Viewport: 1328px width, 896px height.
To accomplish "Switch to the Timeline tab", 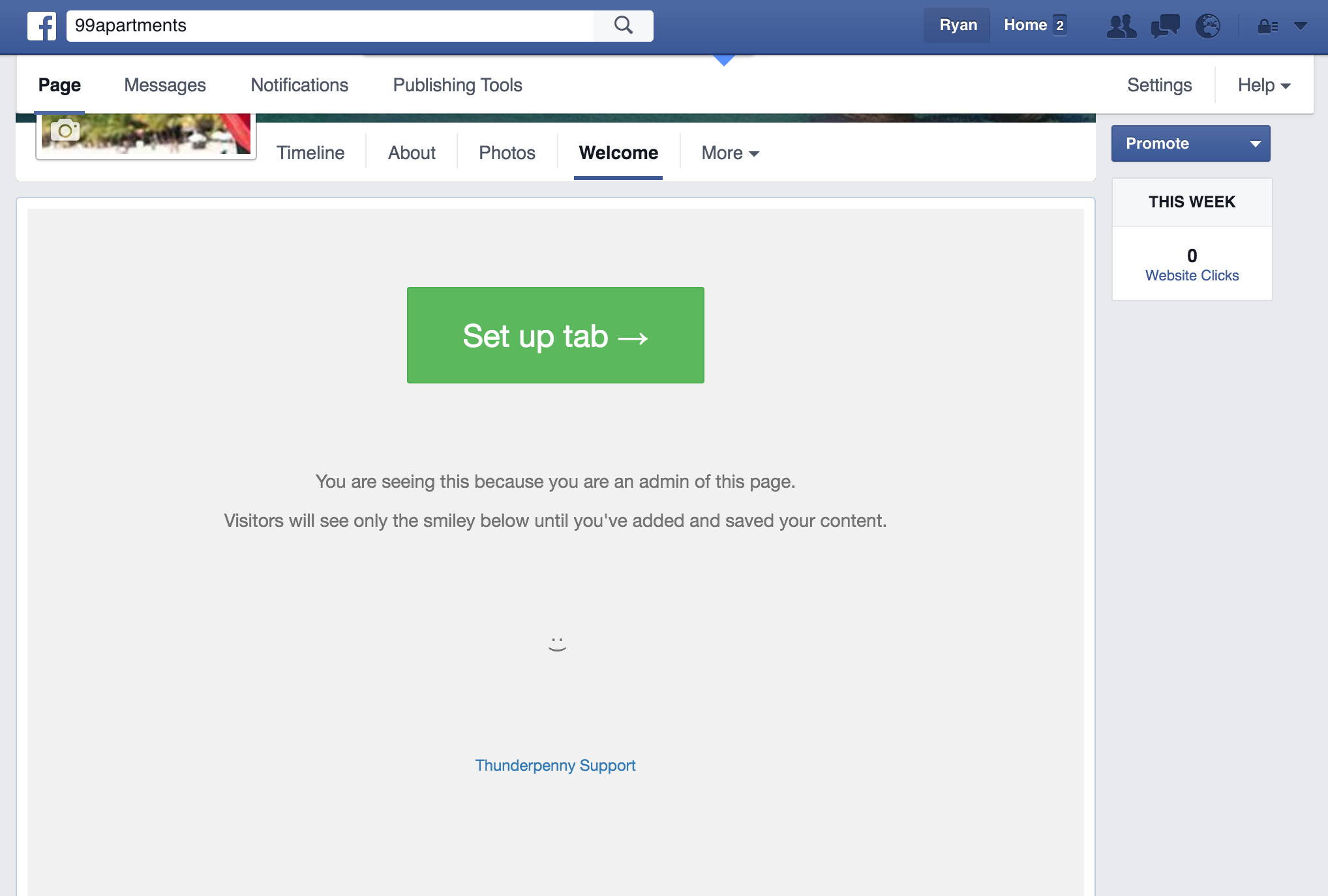I will (310, 153).
